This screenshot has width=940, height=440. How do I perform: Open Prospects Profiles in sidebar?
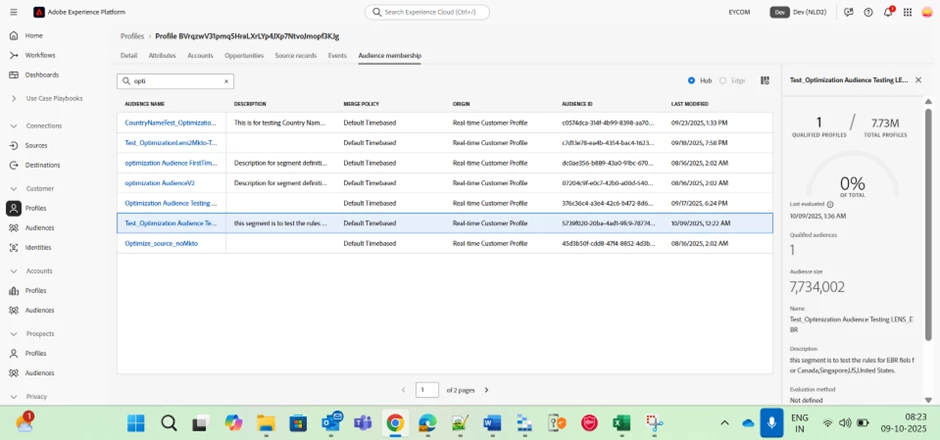[35, 354]
